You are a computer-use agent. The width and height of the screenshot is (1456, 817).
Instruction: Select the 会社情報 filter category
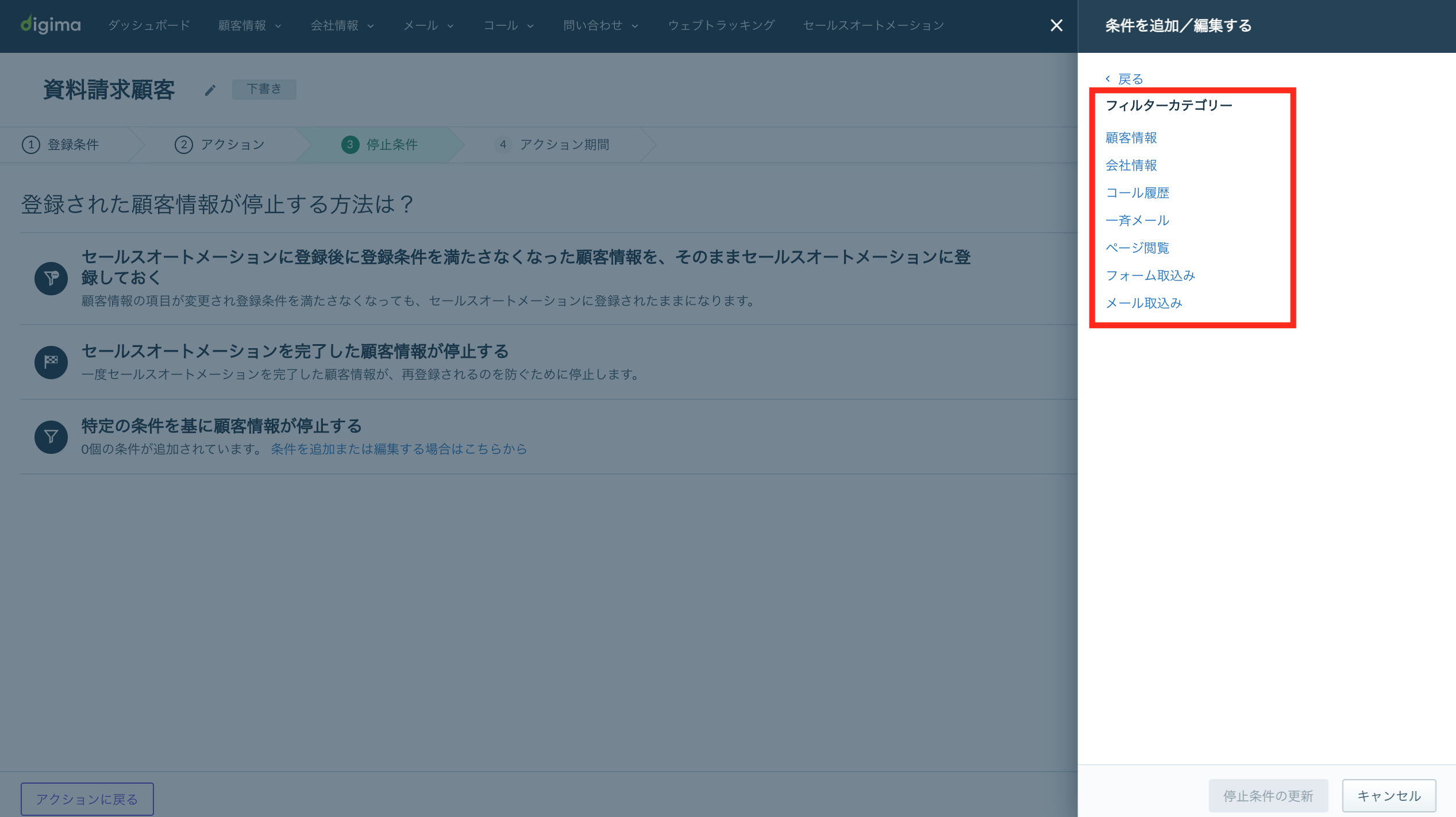(x=1131, y=165)
